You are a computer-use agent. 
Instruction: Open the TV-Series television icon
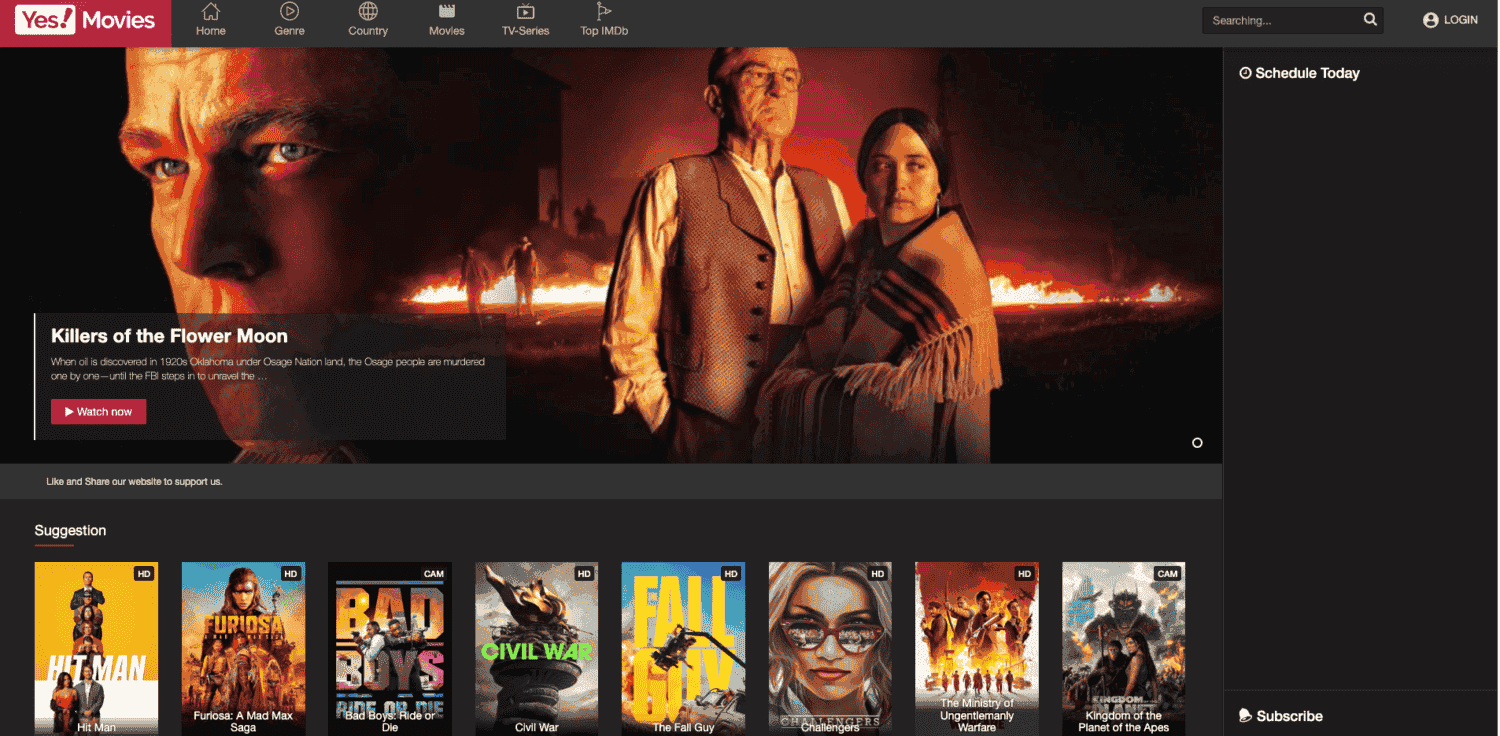click(x=525, y=12)
